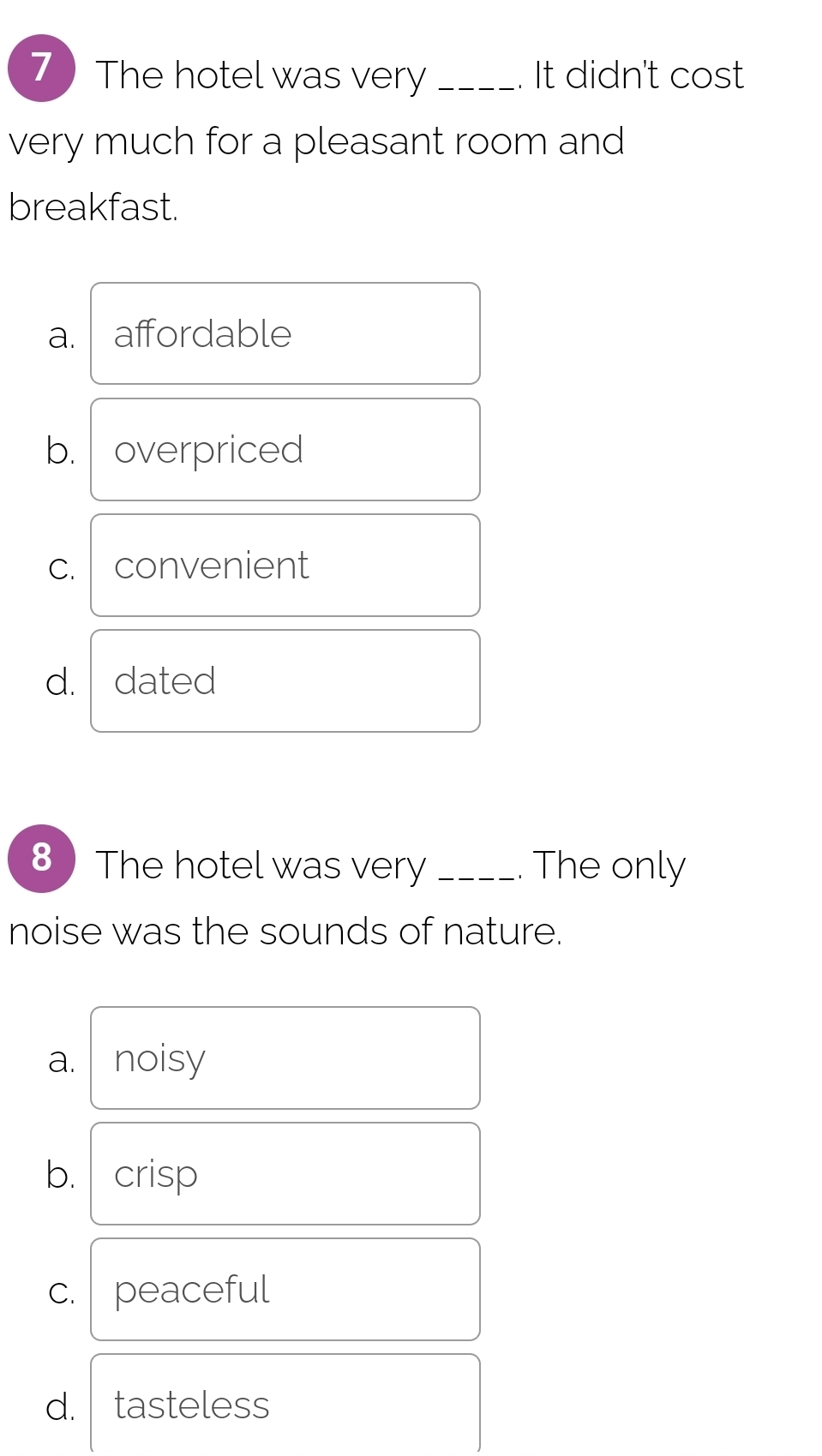This screenshot has width=822, height=1456.
Task: Click the purple number 8 badge
Action: click(x=41, y=858)
